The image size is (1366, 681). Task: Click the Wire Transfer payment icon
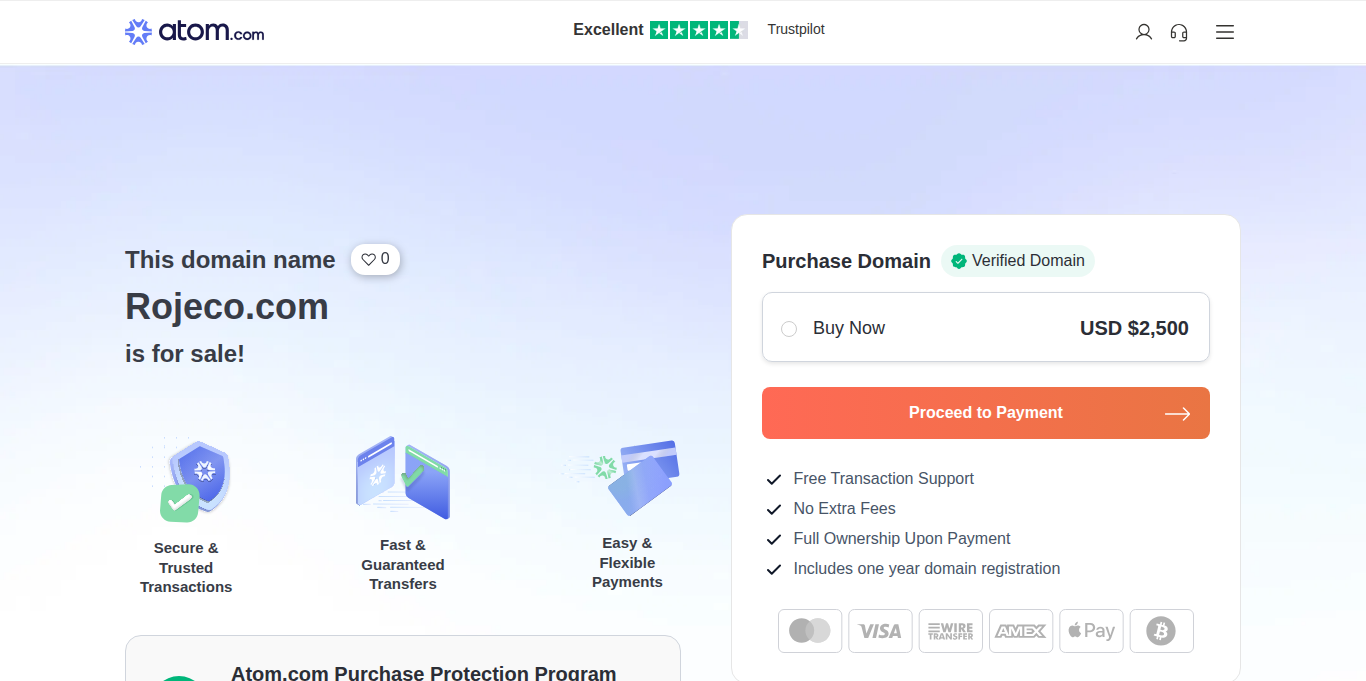[950, 631]
